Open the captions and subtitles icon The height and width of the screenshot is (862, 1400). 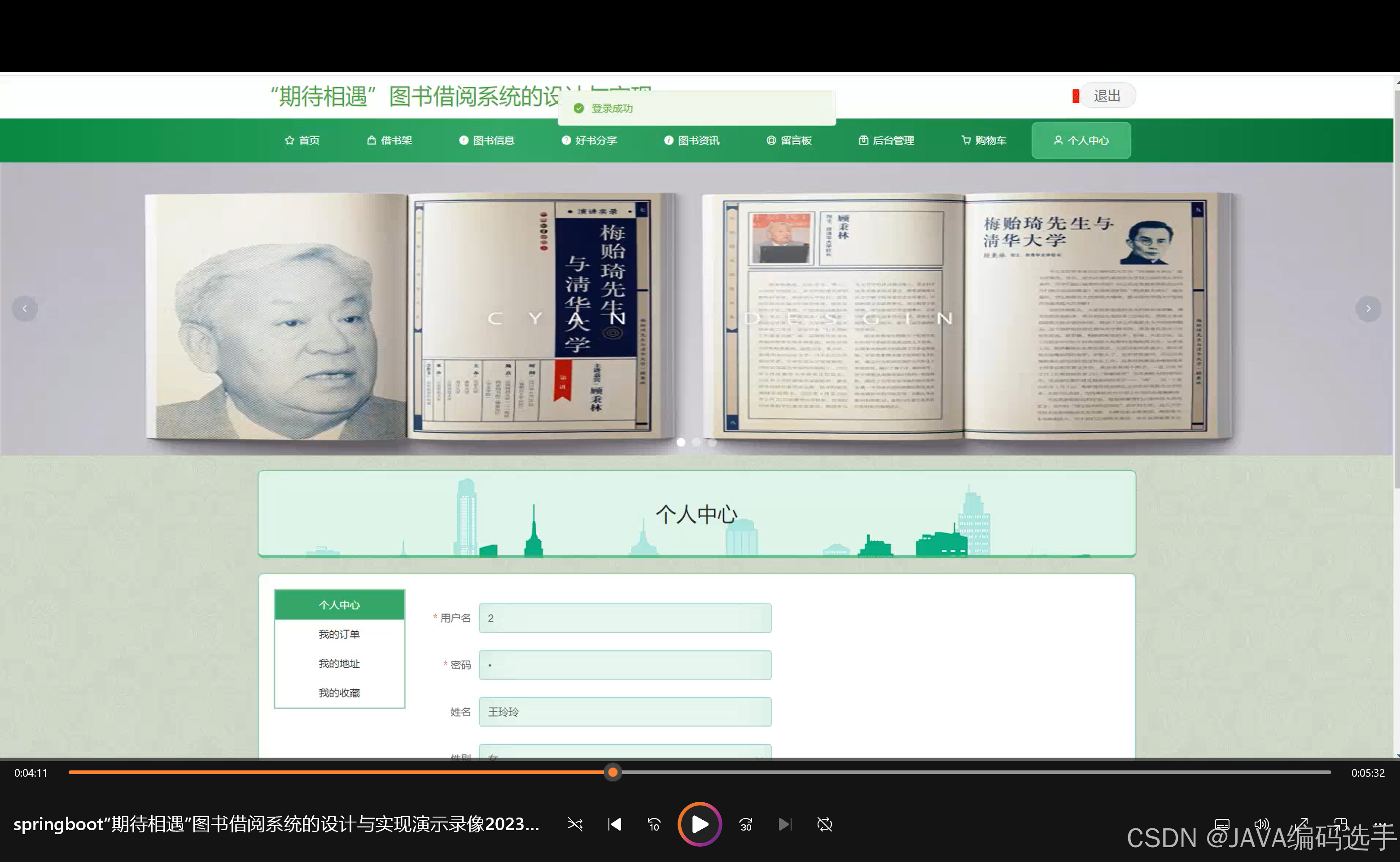point(1222,824)
